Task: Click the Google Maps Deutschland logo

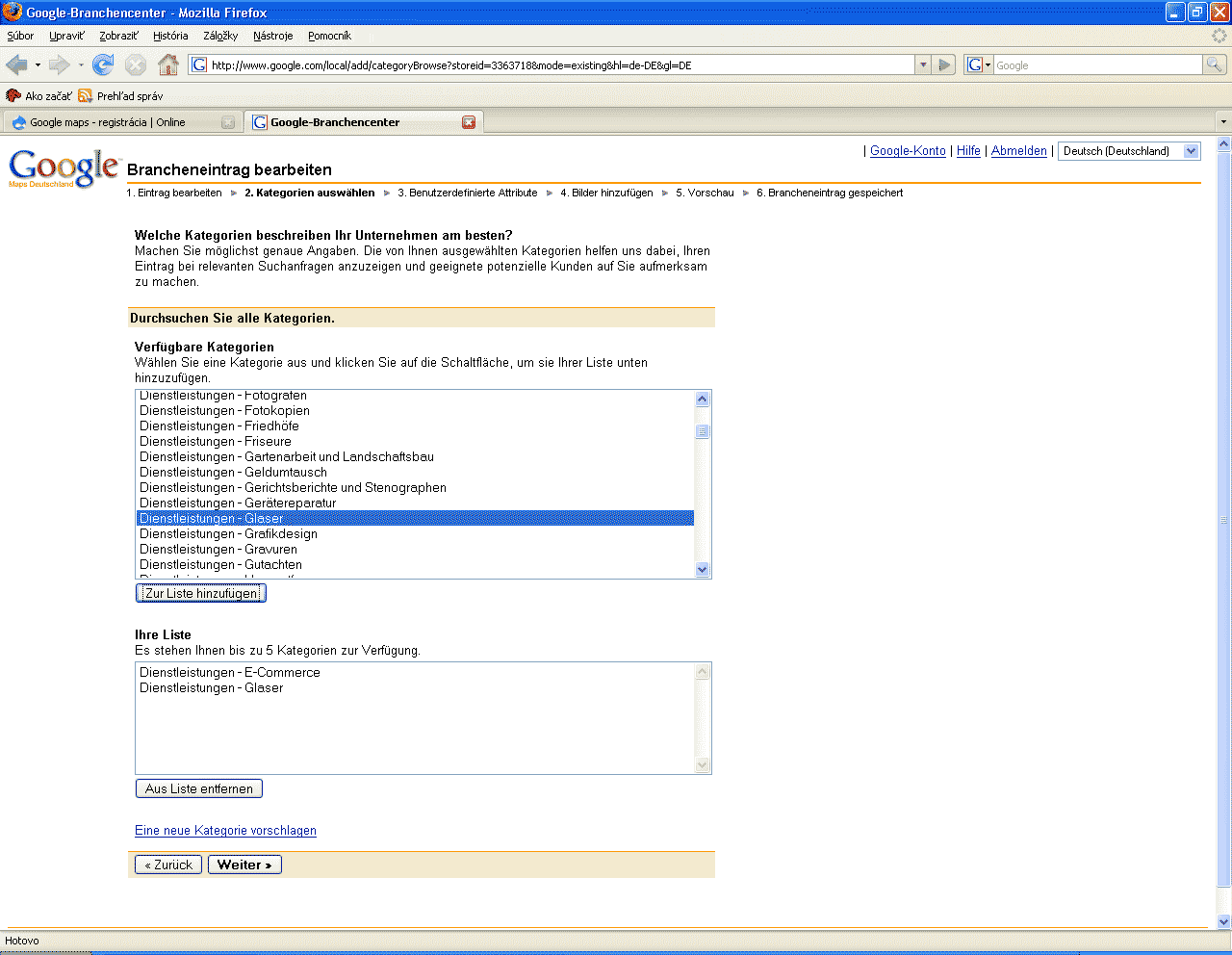Action: pyautogui.click(x=64, y=168)
